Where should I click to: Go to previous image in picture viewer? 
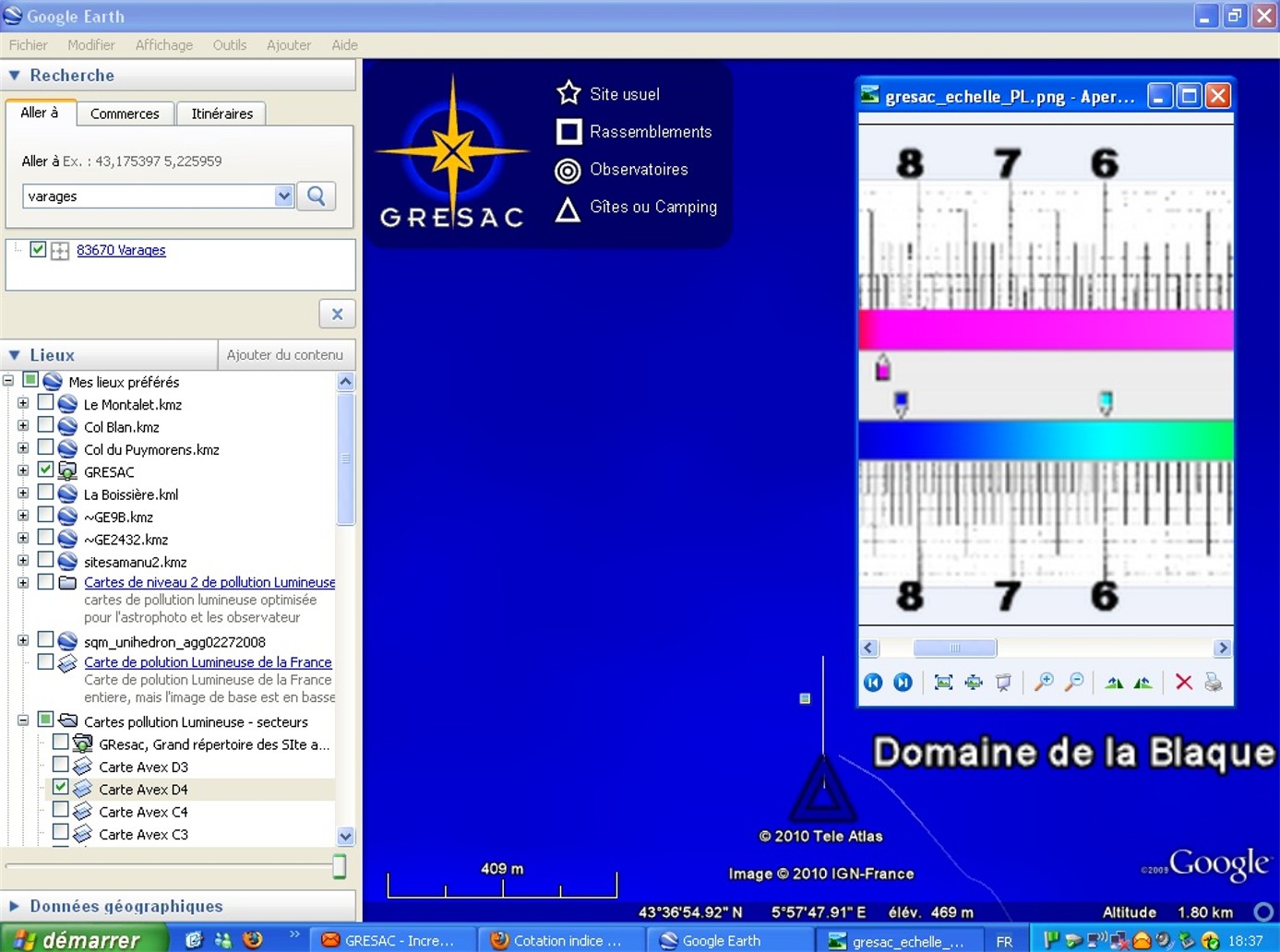(873, 683)
